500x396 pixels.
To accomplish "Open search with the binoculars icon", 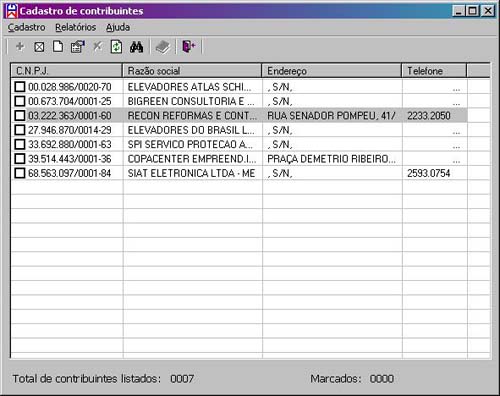I will tap(136, 47).
